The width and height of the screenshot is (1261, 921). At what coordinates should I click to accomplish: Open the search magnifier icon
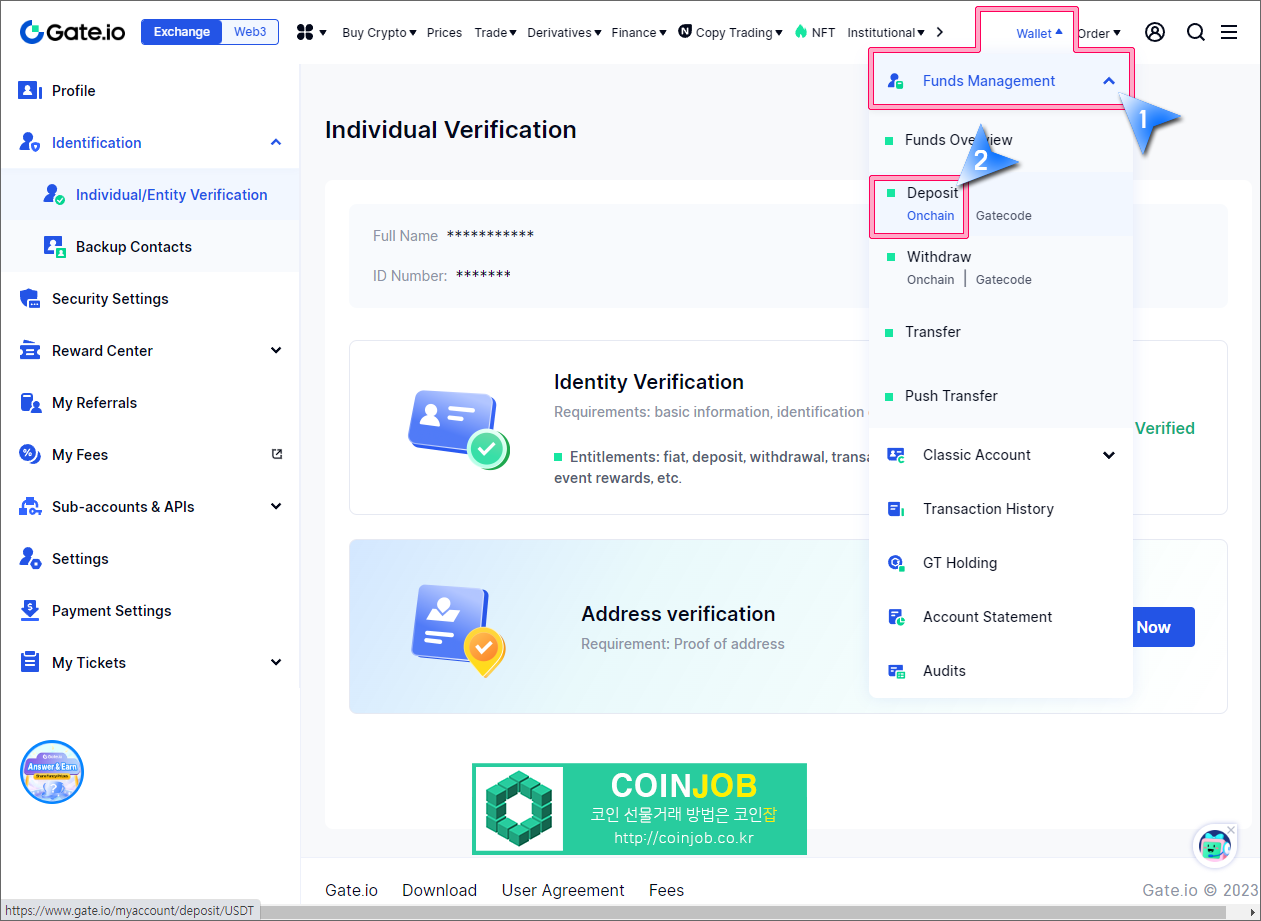click(x=1196, y=32)
